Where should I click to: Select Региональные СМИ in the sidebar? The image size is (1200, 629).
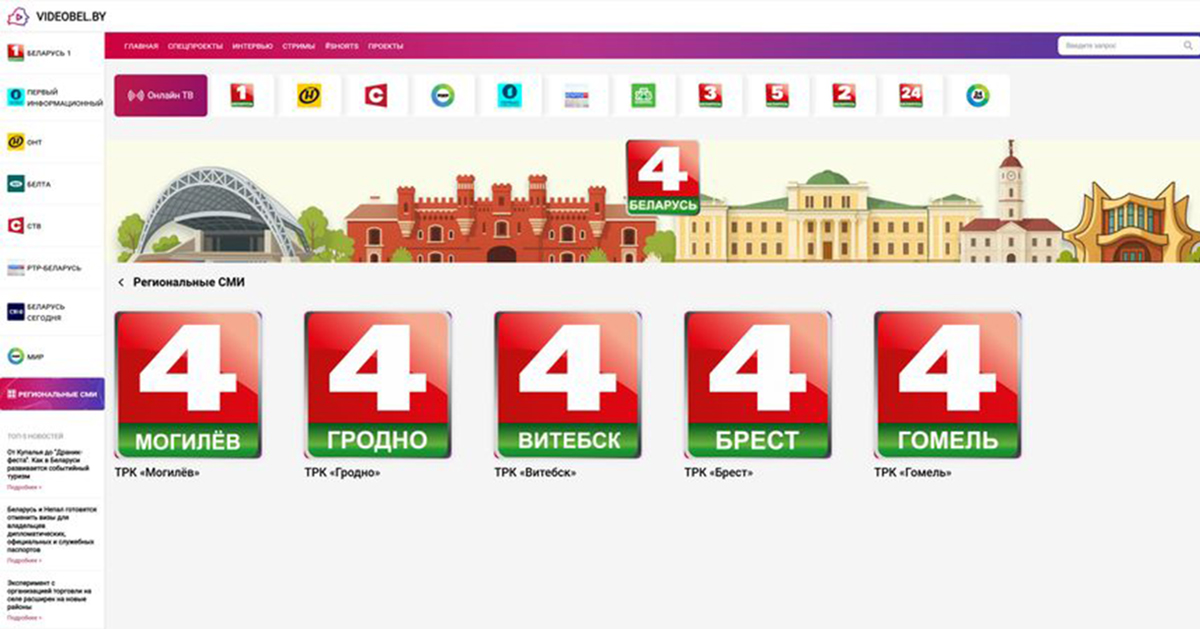tap(52, 395)
